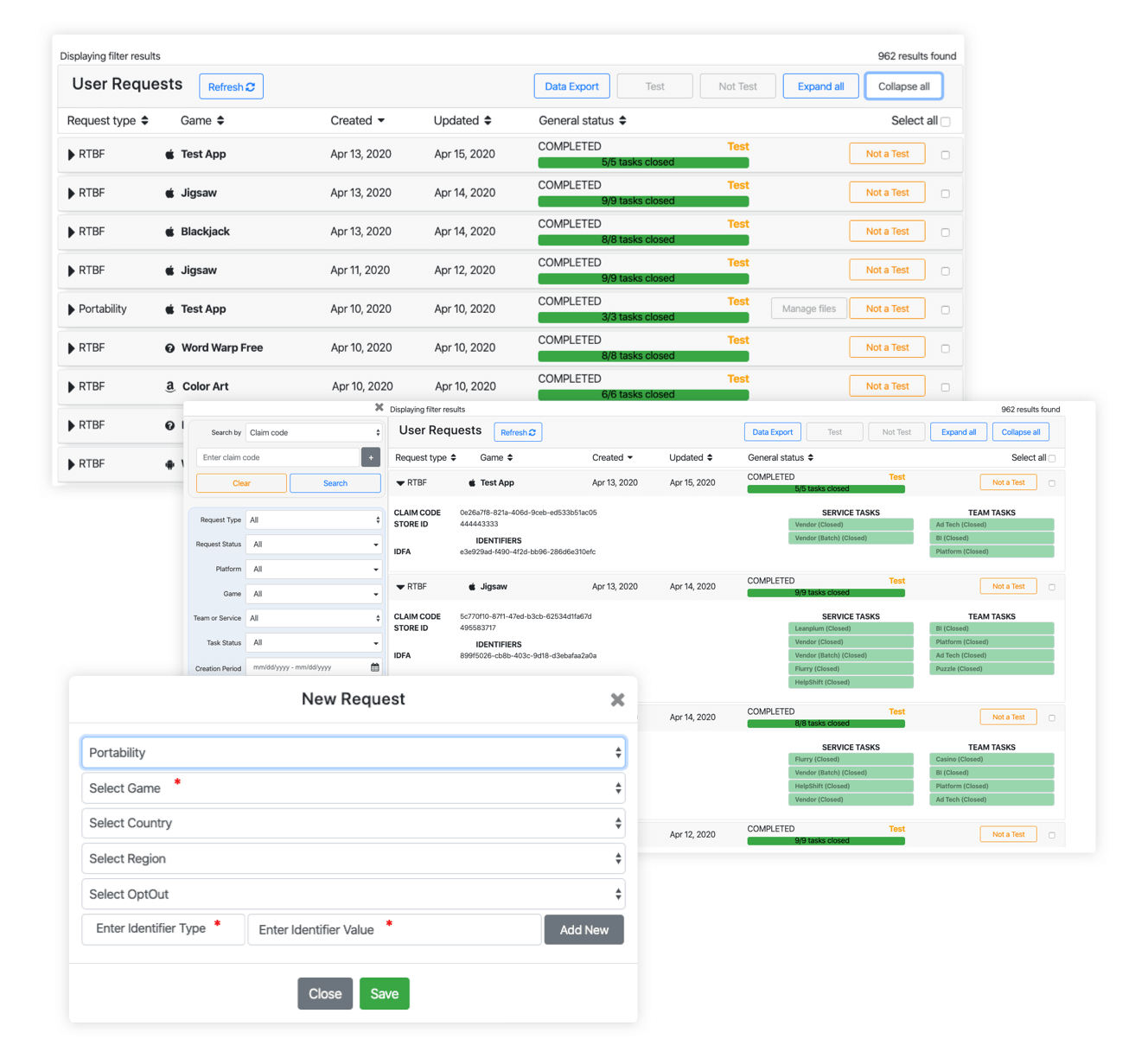Click the Blackjack 8/8 tasks closed progress bar
Screen dimensions: 1148x1058
coord(642,239)
